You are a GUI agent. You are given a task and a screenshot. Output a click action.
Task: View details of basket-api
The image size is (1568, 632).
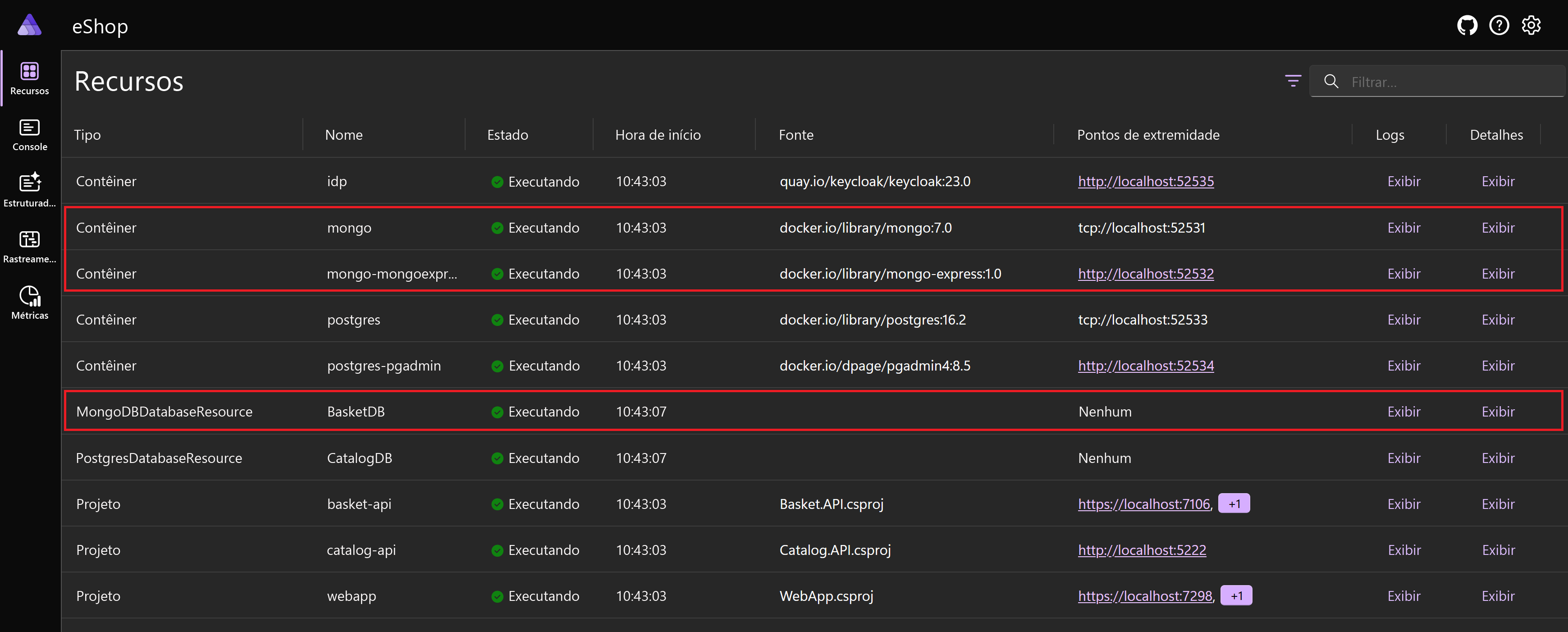[1498, 504]
